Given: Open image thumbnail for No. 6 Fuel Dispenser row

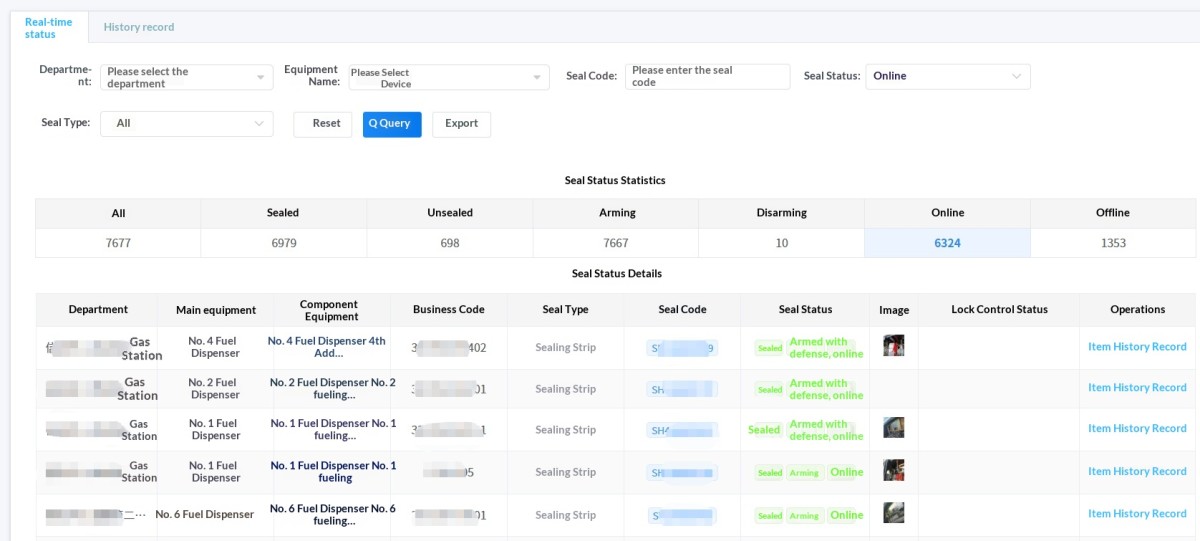Looking at the screenshot, I should coord(894,513).
